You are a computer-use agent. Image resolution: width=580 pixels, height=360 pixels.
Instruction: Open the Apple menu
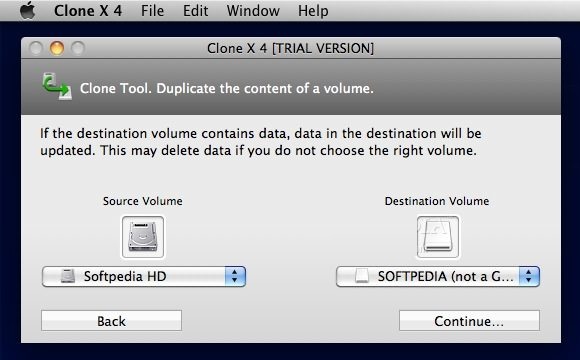[x=27, y=10]
